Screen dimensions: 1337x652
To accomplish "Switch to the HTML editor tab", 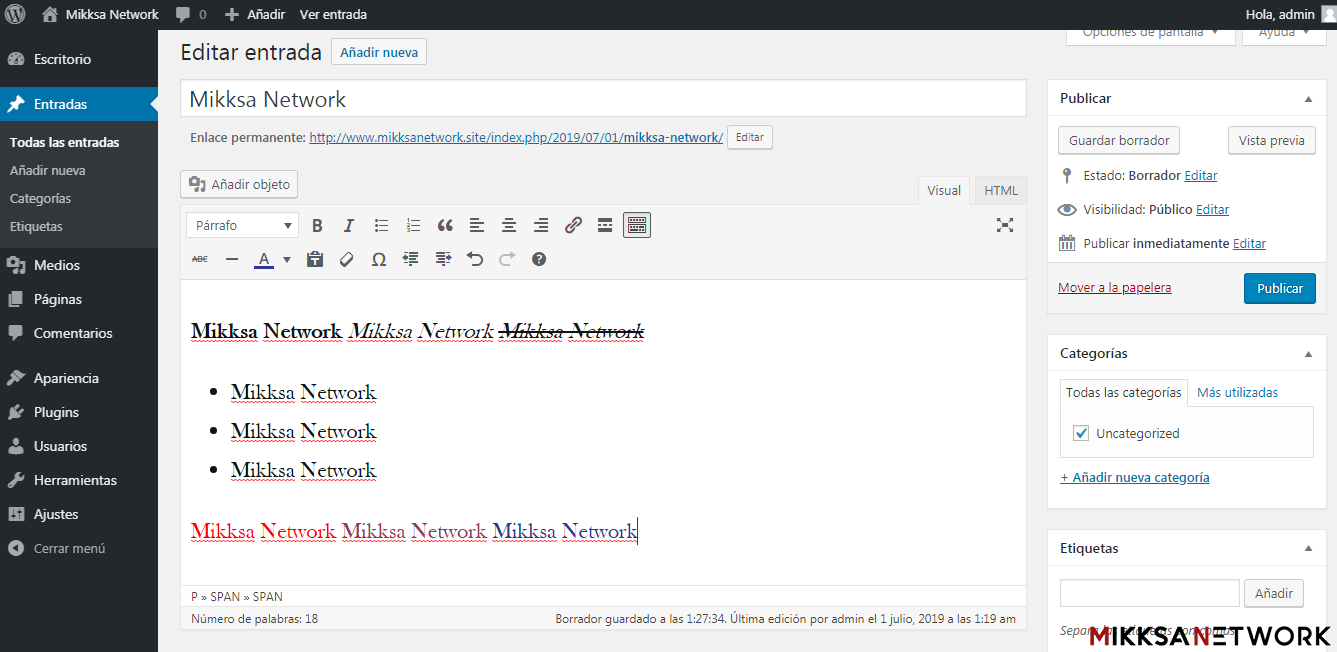I will click(1000, 191).
